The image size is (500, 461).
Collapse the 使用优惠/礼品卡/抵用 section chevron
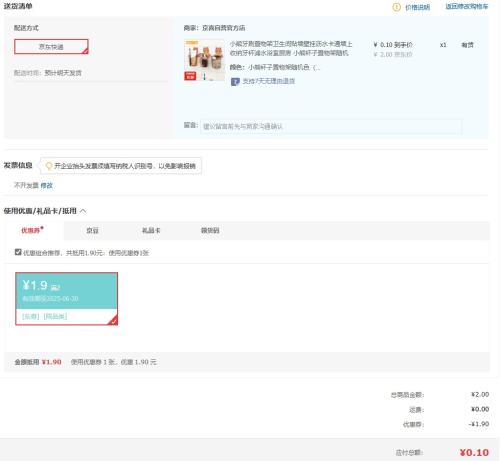pyautogui.click(x=83, y=211)
